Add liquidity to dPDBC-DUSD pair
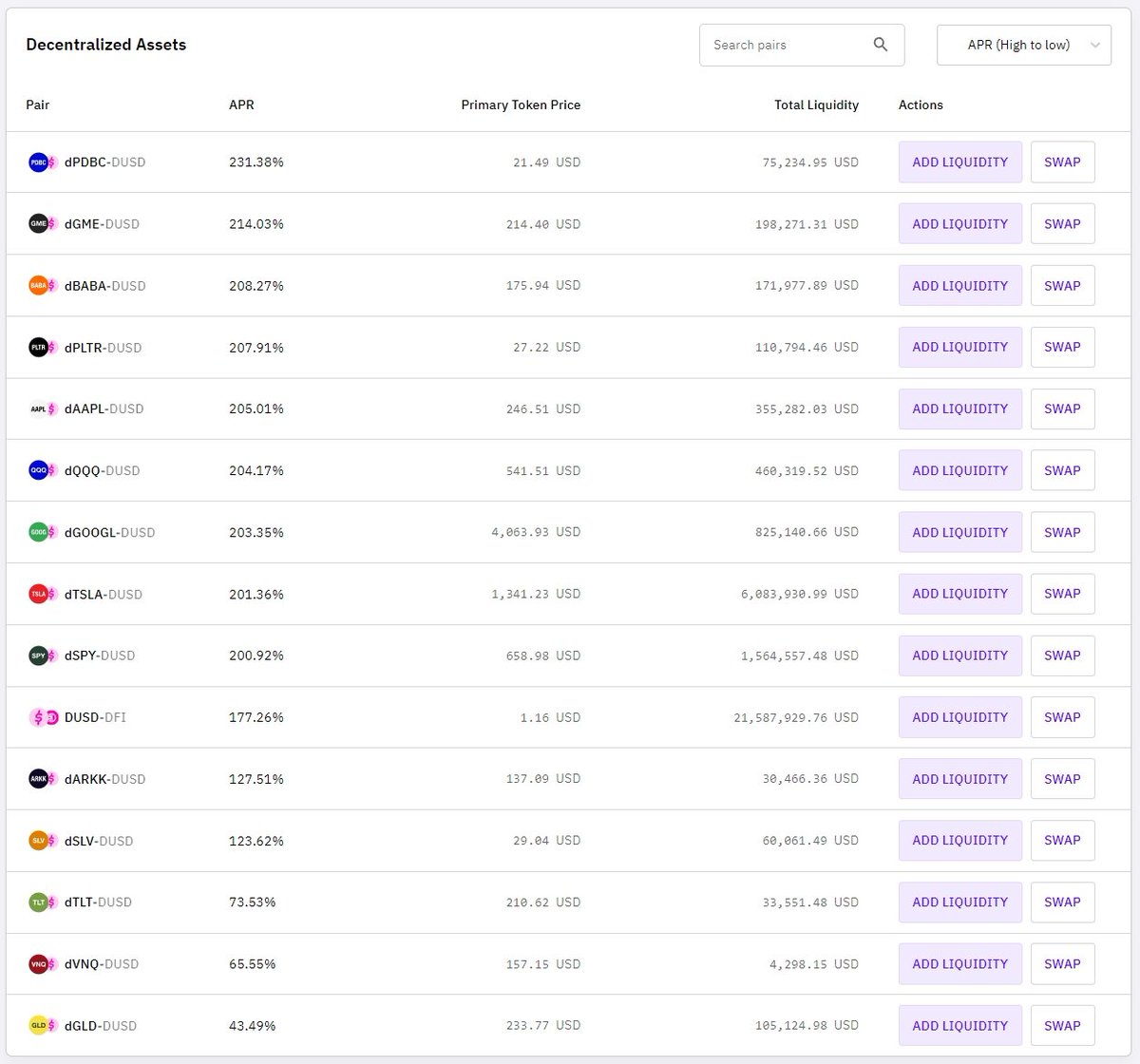Screen dimensions: 1140x1064 [960, 162]
